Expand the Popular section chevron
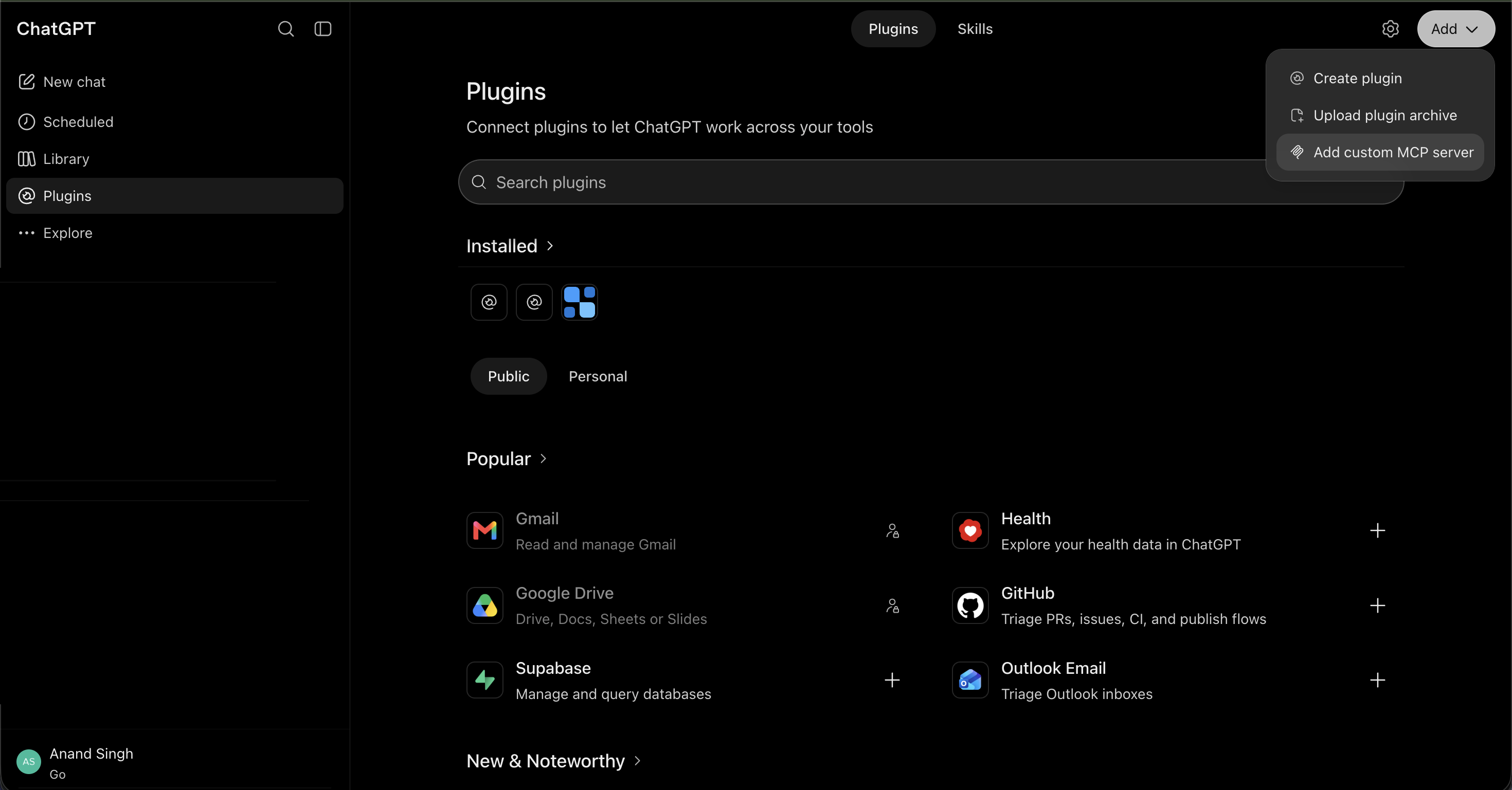The width and height of the screenshot is (1512, 790). pos(543,458)
